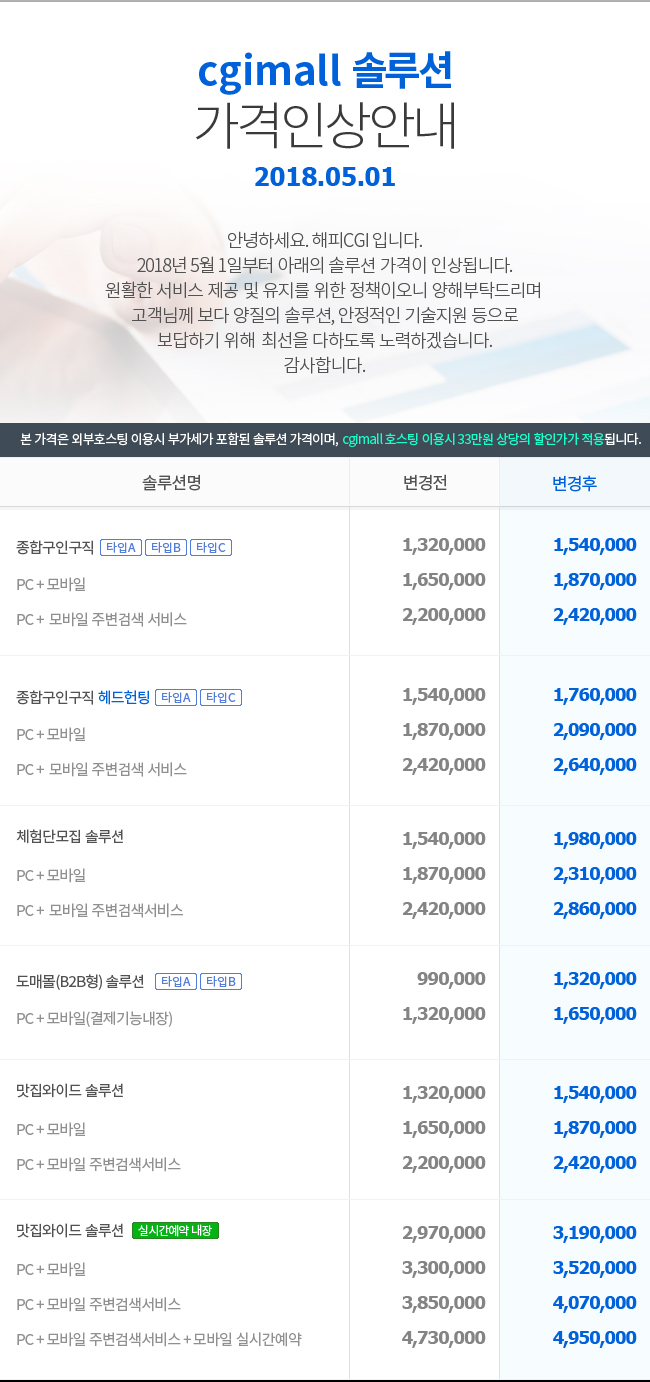Click the 변경전 column header
The height and width of the screenshot is (1382, 650).
(x=424, y=483)
